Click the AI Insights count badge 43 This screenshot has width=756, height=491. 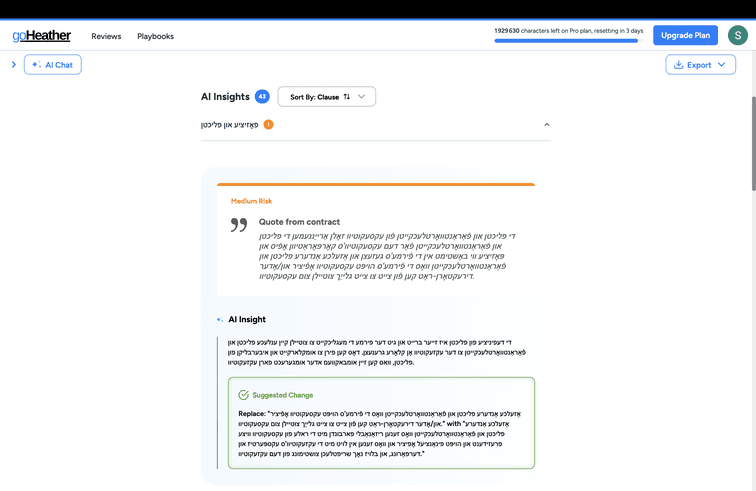(262, 96)
